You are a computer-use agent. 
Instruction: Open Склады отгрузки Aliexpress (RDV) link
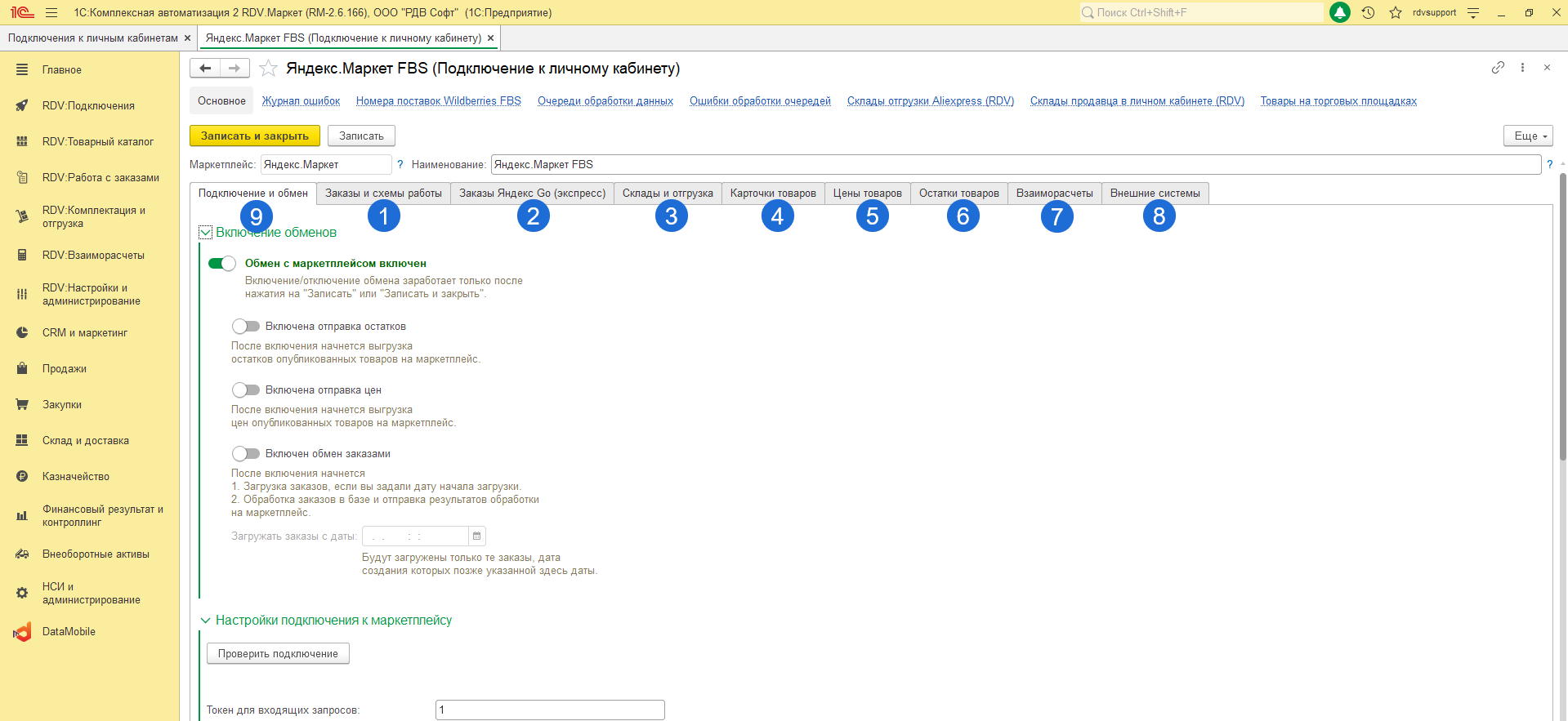931,101
